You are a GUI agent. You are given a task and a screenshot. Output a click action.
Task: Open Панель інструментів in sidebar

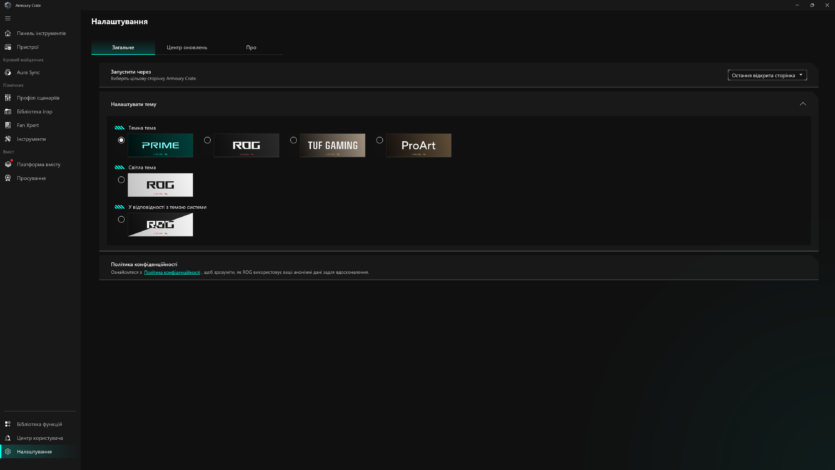coord(41,34)
